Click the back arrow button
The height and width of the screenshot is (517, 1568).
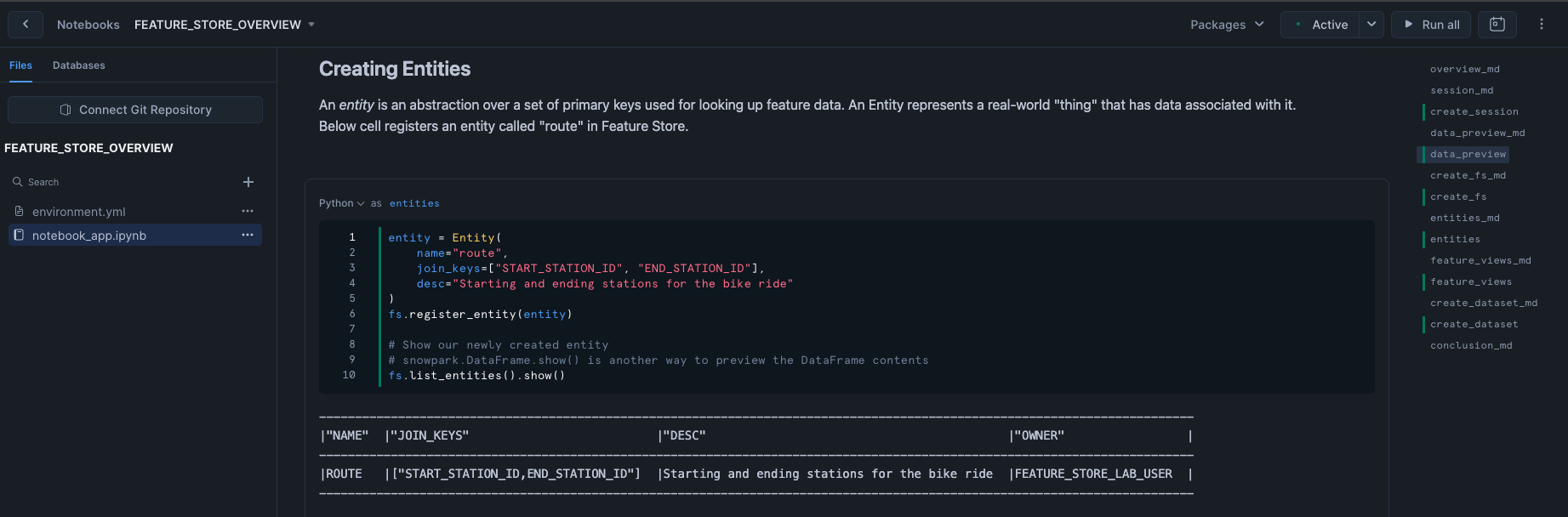[26, 25]
